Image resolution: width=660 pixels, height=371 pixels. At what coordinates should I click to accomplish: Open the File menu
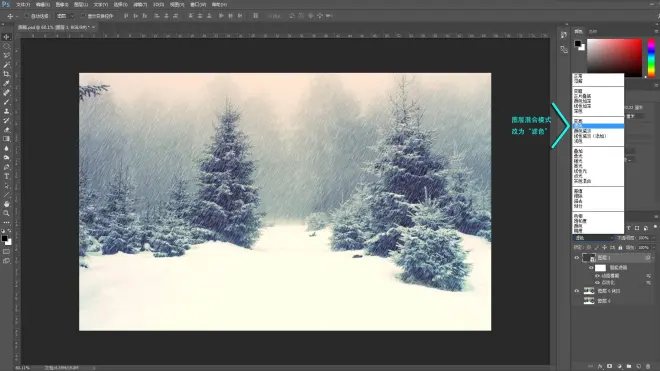[23, 5]
